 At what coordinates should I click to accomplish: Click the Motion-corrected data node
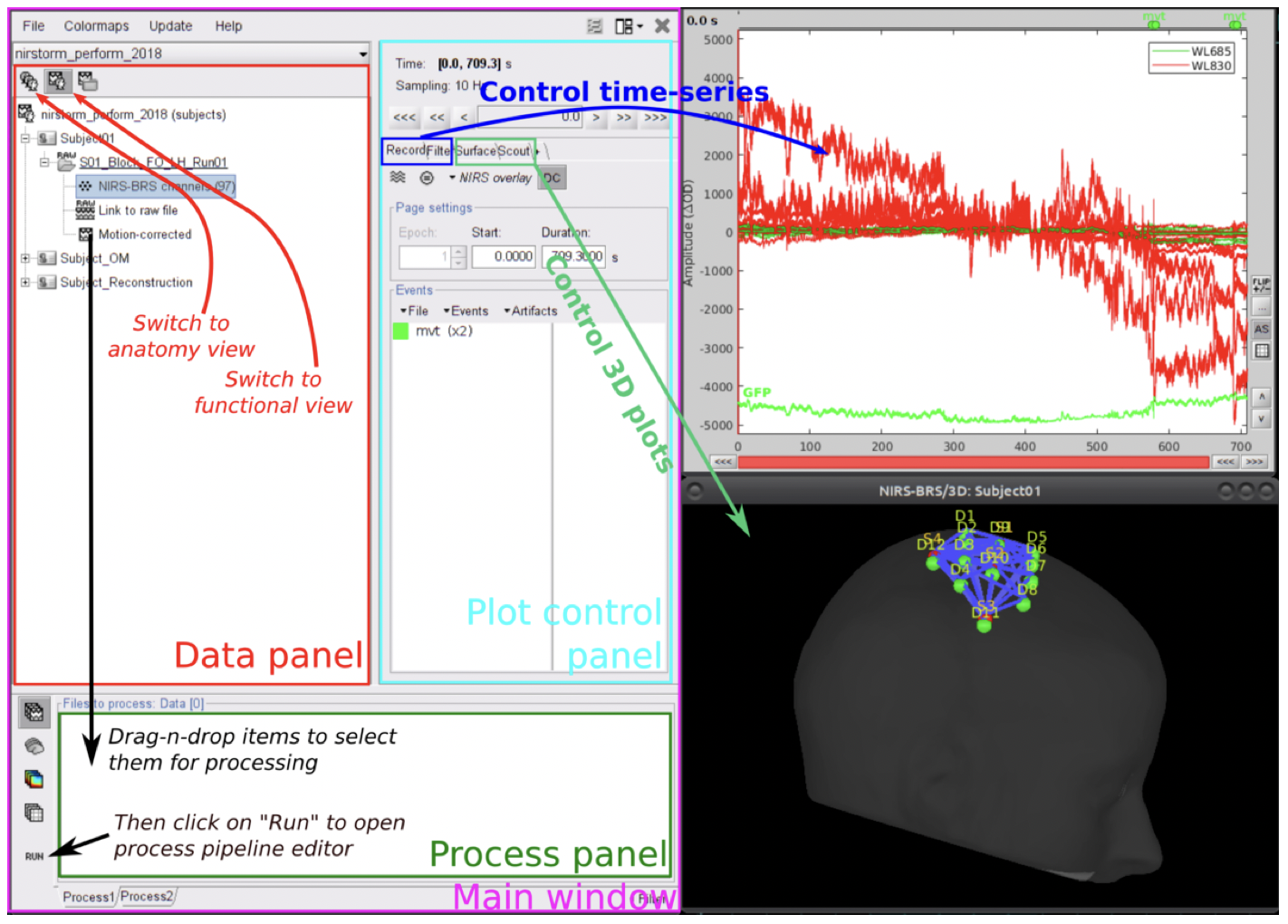(147, 234)
